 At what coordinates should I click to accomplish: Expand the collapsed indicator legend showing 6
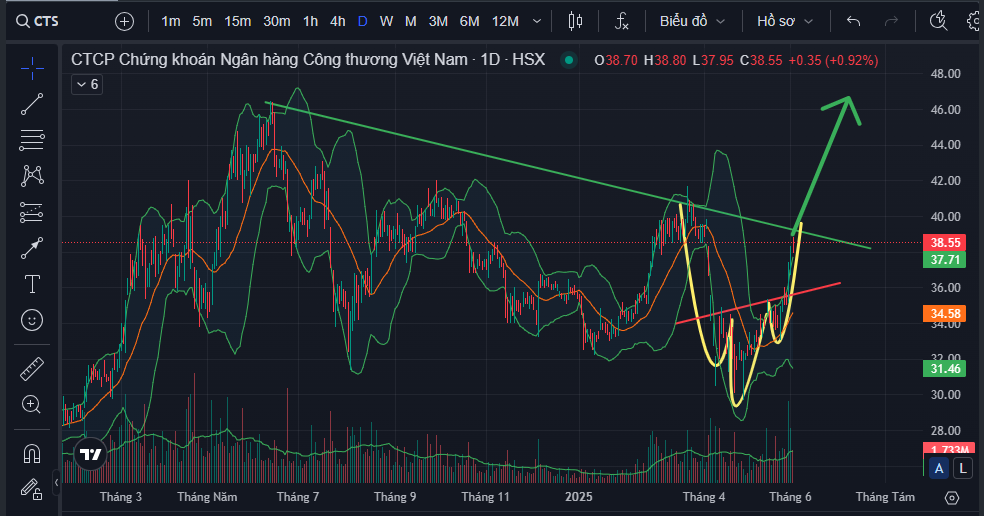pos(86,85)
